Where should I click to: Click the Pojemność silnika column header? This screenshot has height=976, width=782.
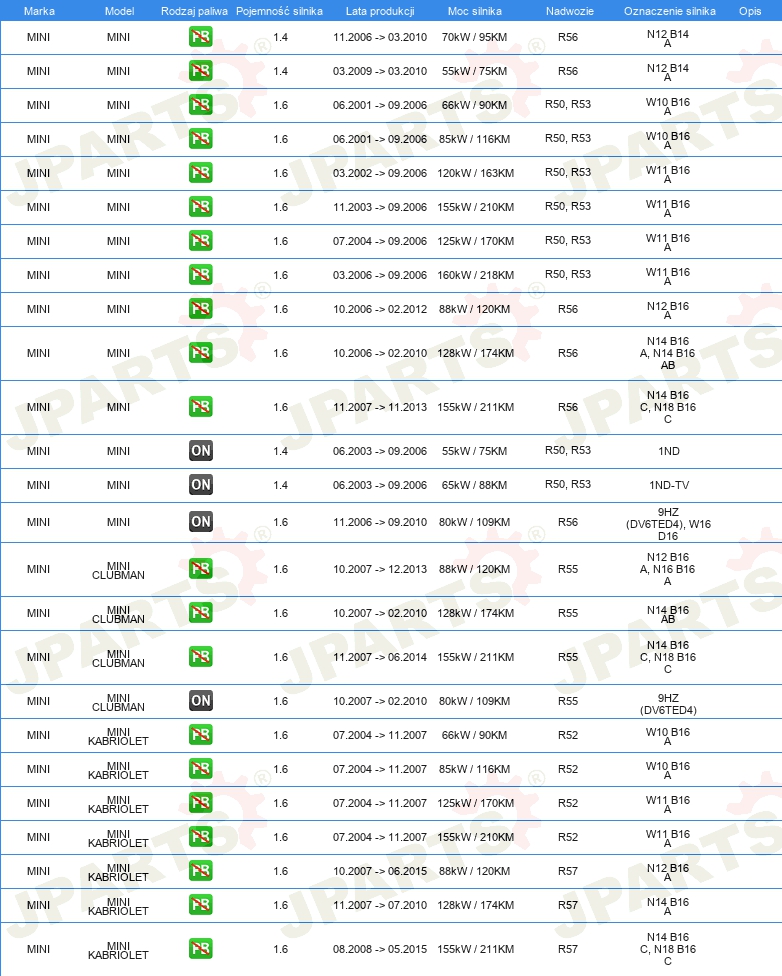pyautogui.click(x=280, y=11)
